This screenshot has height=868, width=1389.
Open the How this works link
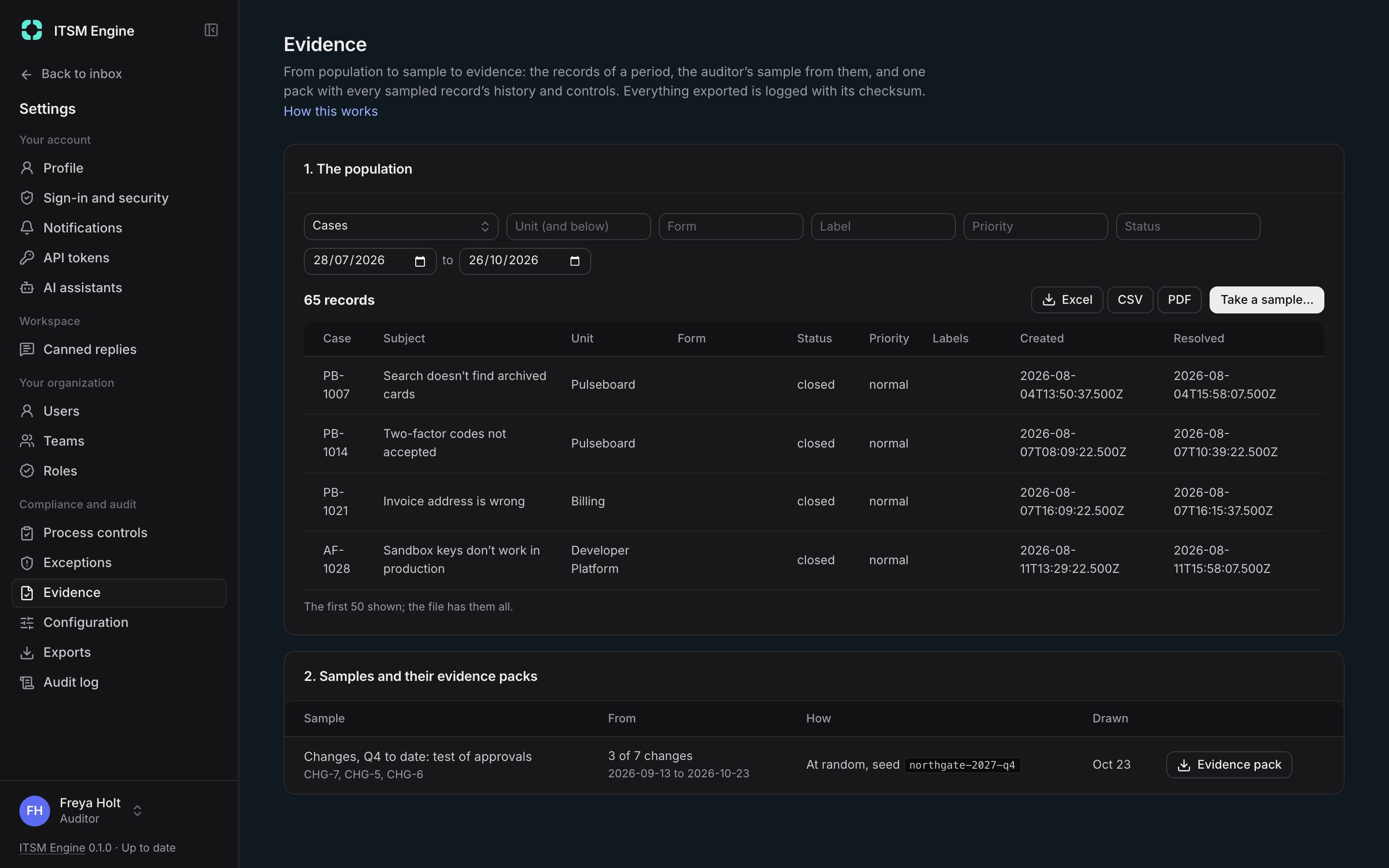(330, 111)
